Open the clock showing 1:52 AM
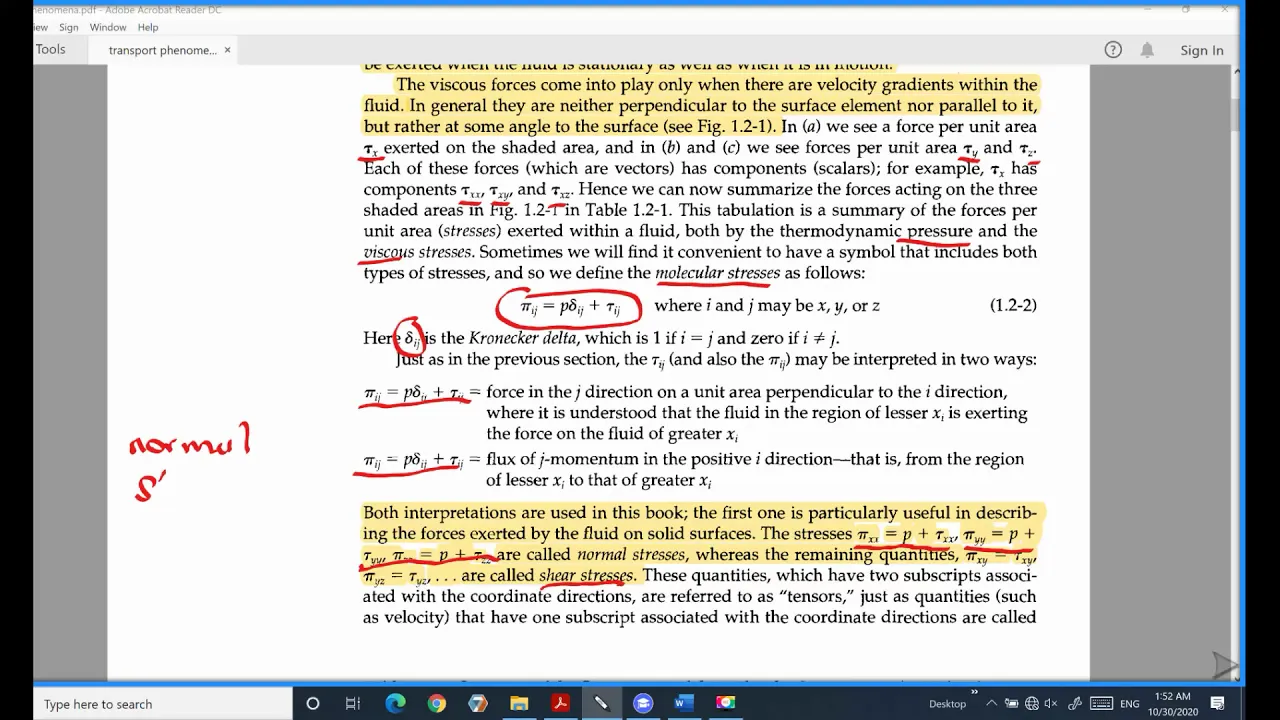Image resolution: width=1280 pixels, height=720 pixels. click(1172, 703)
